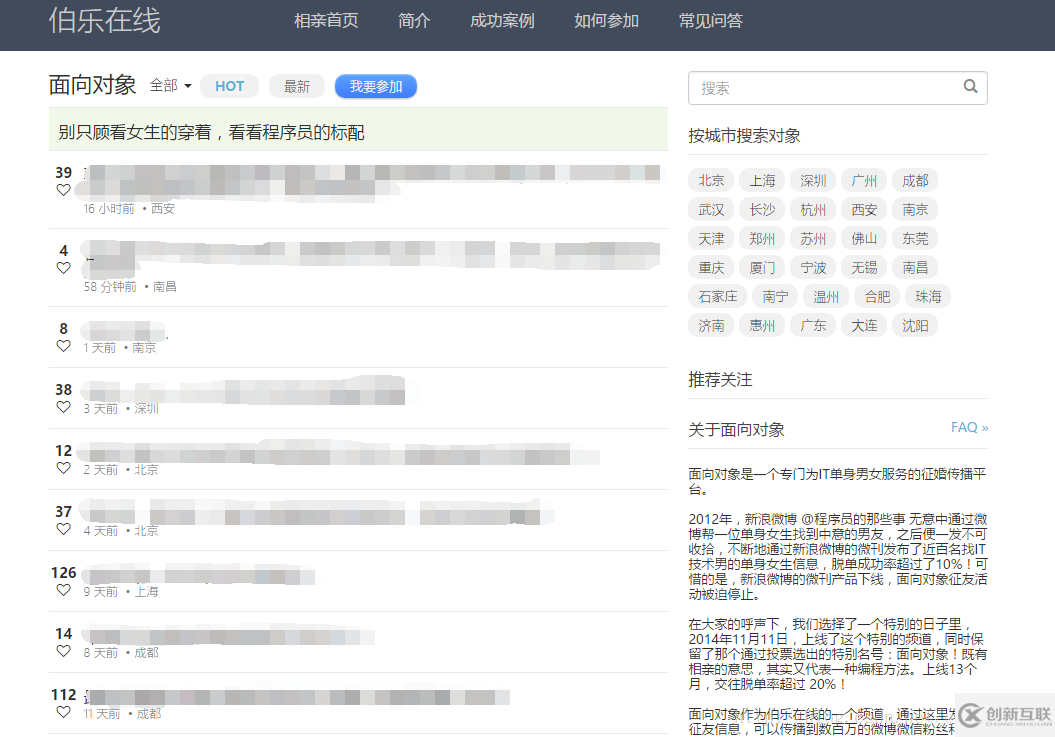Image resolution: width=1055 pixels, height=737 pixels.
Task: Like the 成都 post with 112 votes
Action: (63, 712)
